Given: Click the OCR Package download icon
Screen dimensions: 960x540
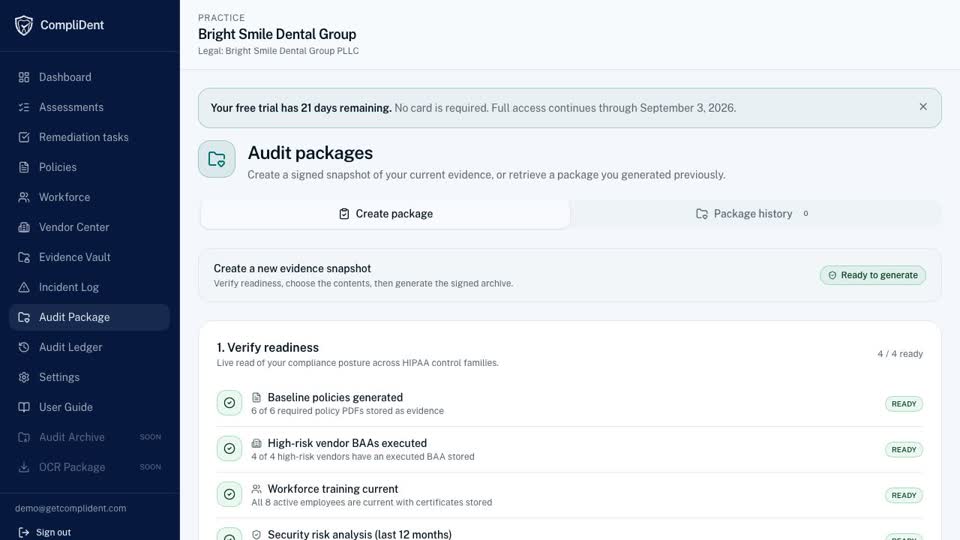Looking at the screenshot, I should point(24,467).
